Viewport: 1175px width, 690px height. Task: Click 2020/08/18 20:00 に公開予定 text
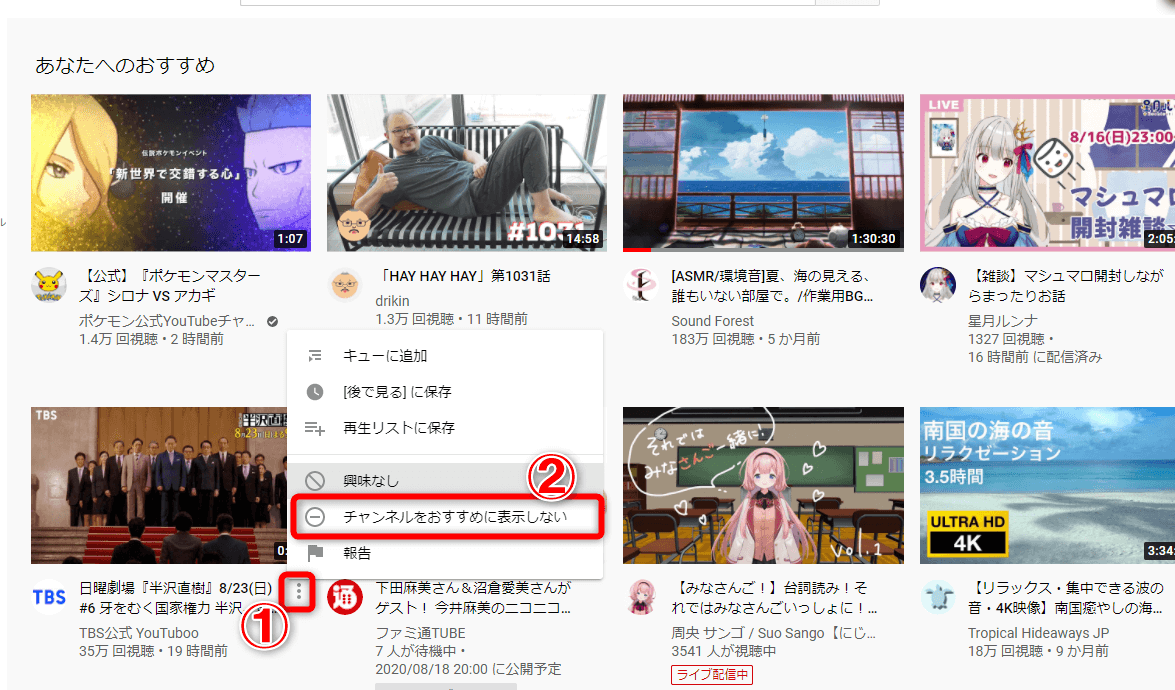tap(468, 669)
